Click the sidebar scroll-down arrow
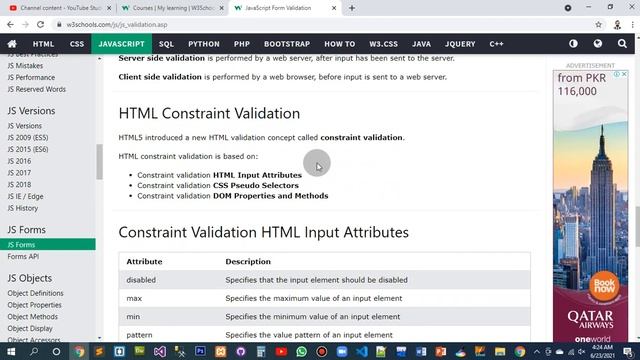 click(99, 338)
